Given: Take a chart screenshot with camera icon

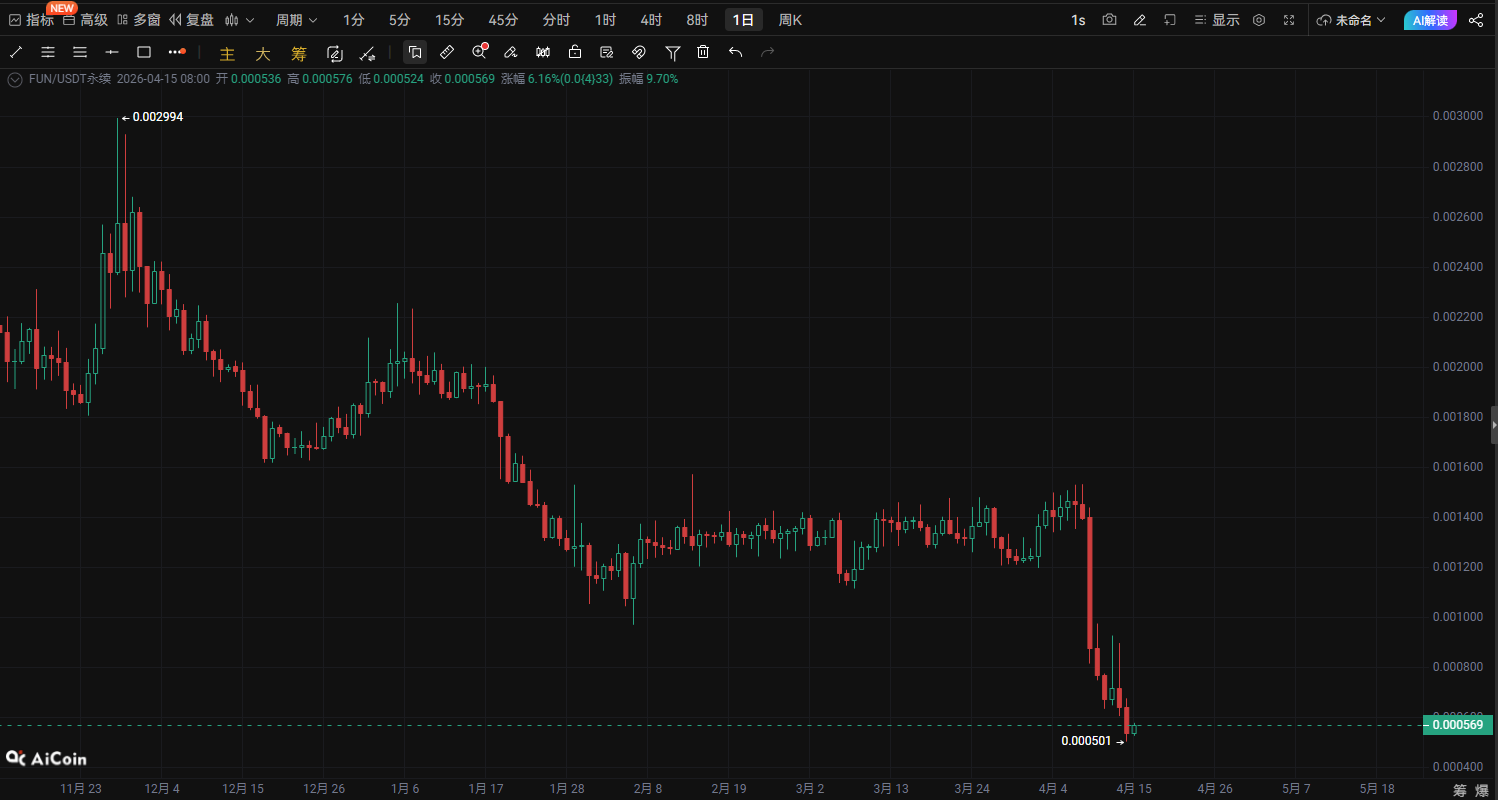Looking at the screenshot, I should pyautogui.click(x=1109, y=20).
